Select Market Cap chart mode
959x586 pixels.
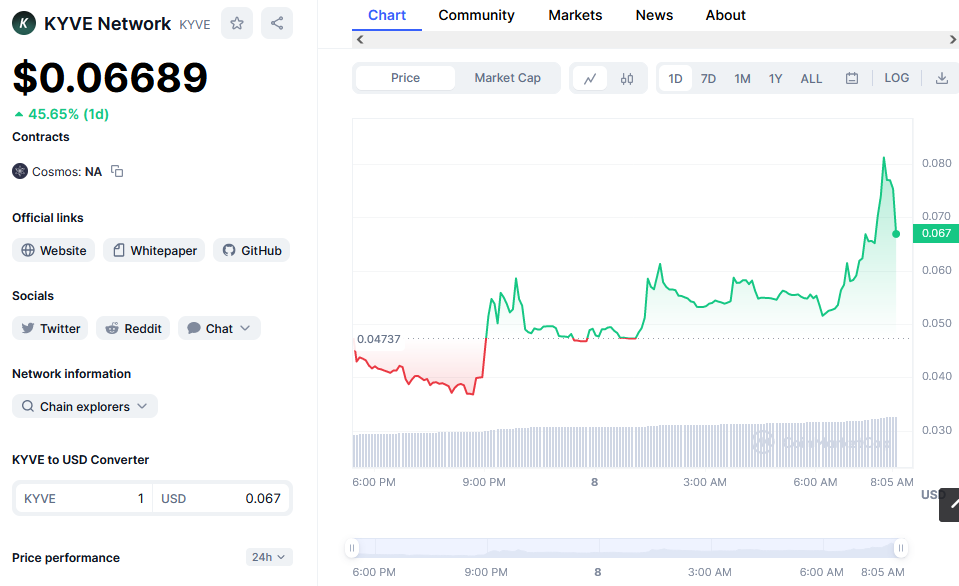click(508, 78)
